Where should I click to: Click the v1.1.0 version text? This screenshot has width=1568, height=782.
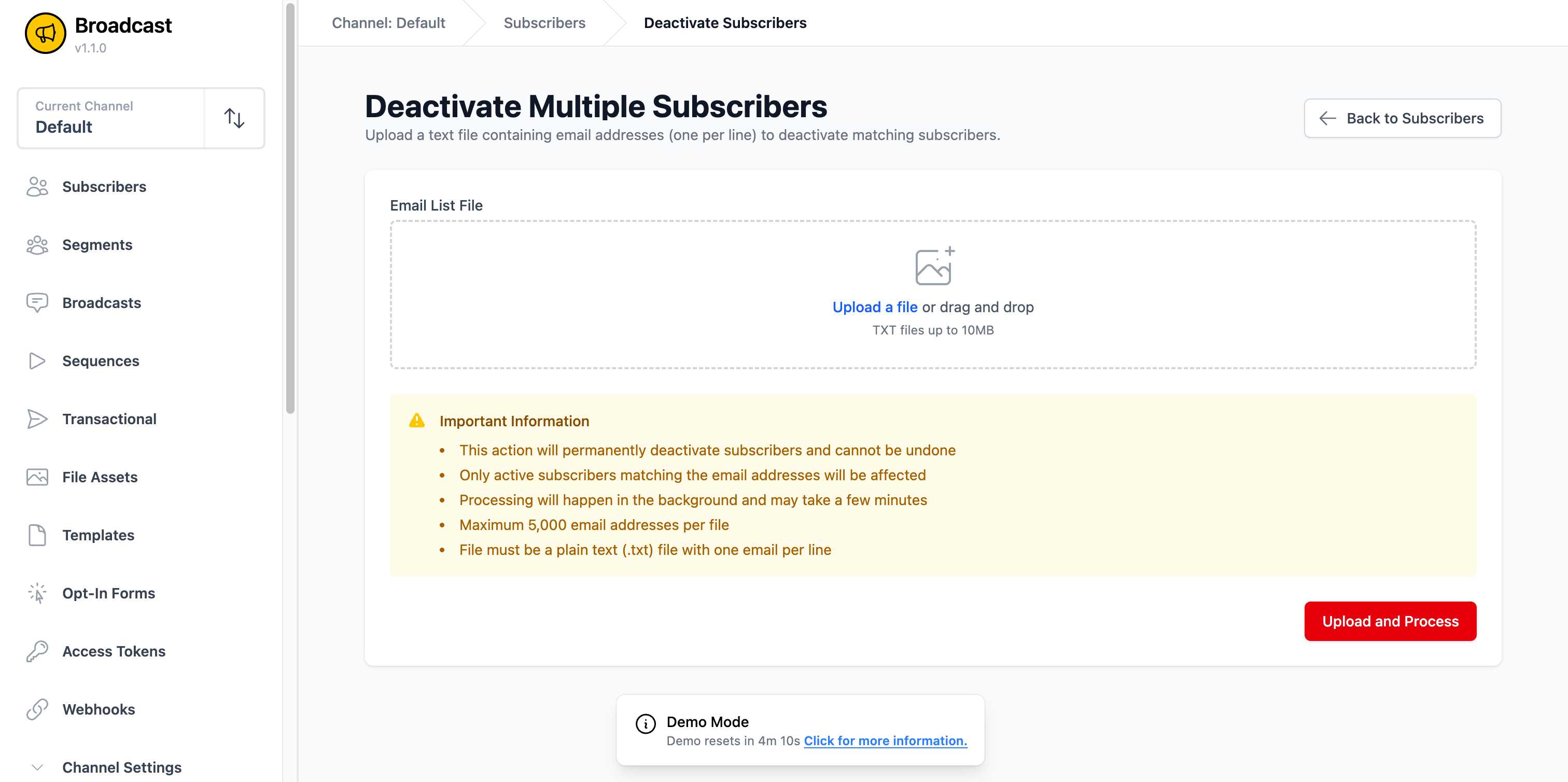coord(91,48)
